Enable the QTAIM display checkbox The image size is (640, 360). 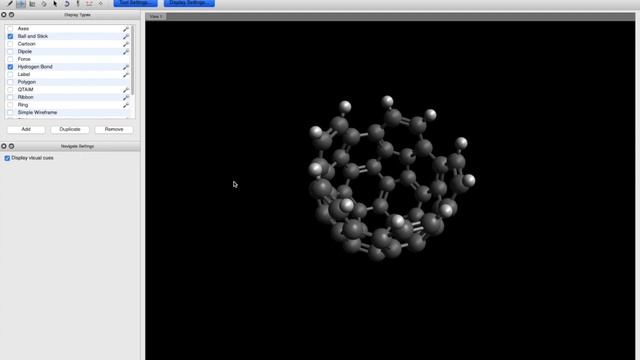pyautogui.click(x=10, y=89)
